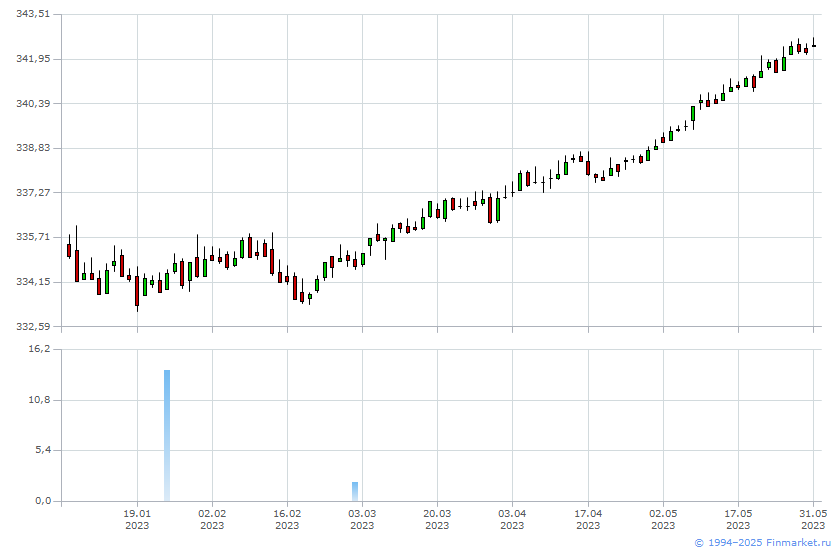Click the 17.05 2023 date label
The width and height of the screenshot is (840, 550).
[738, 519]
